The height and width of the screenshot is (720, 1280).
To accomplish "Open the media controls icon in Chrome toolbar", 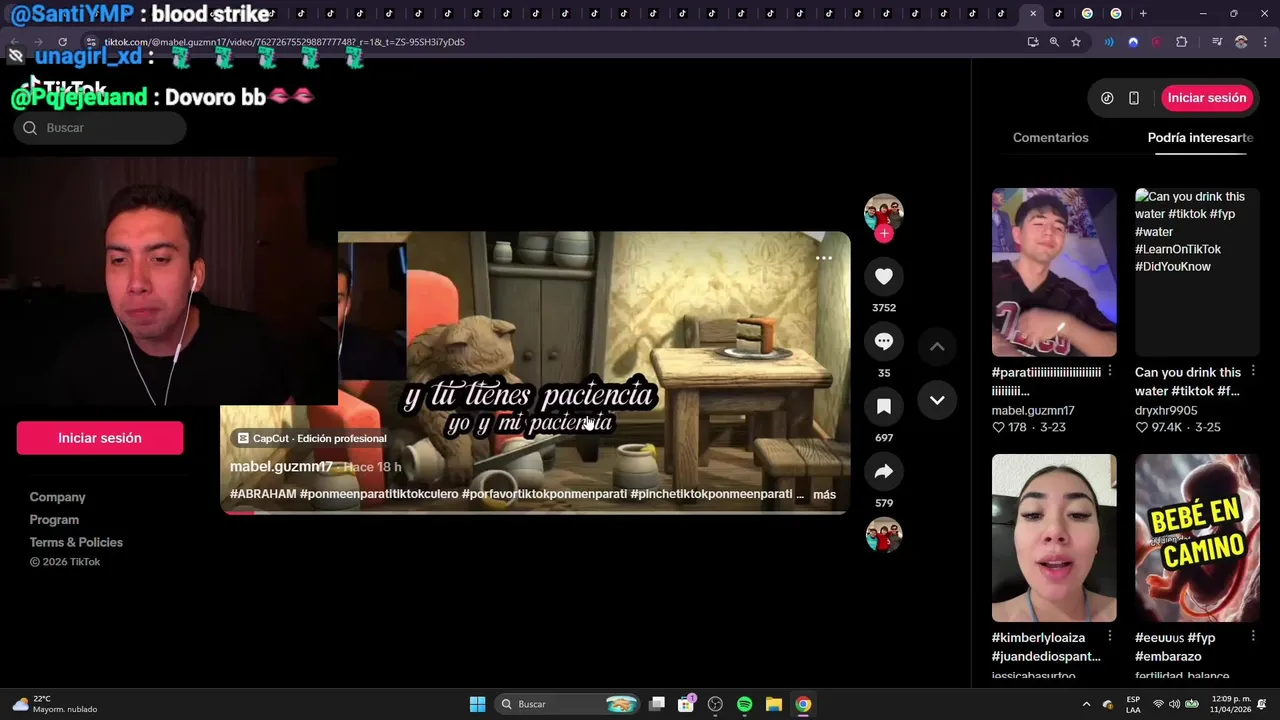I will [x=1217, y=42].
